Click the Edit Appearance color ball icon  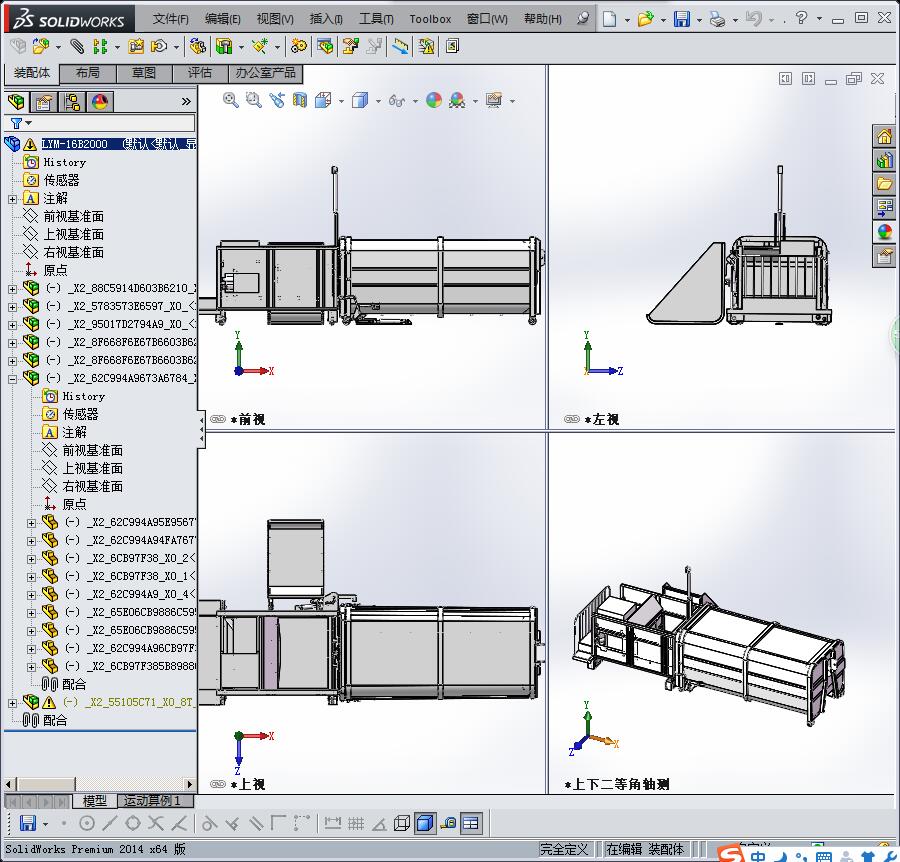pos(433,100)
